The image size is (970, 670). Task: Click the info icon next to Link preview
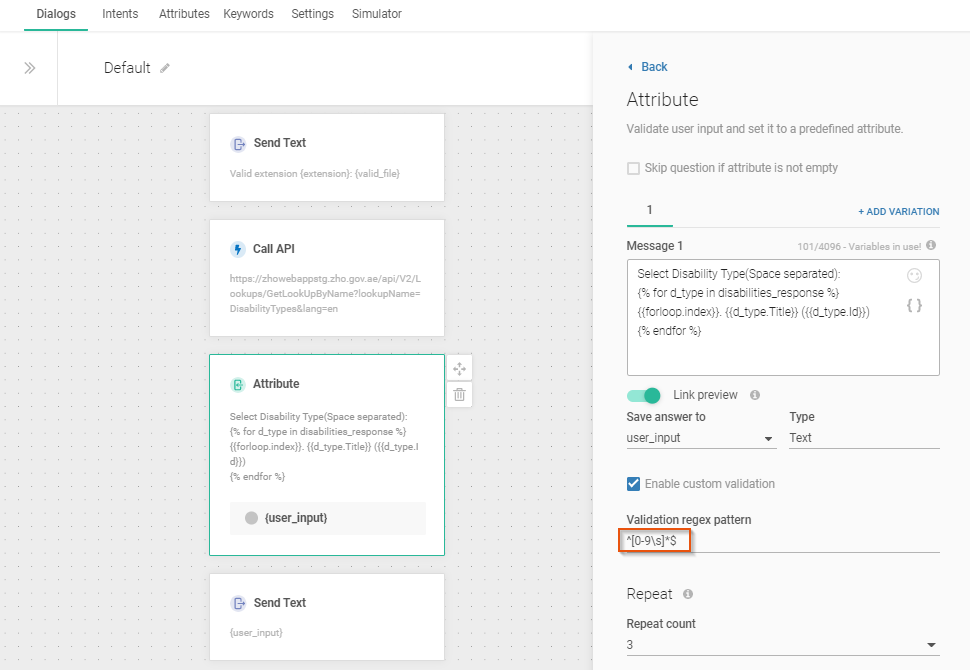coord(755,395)
